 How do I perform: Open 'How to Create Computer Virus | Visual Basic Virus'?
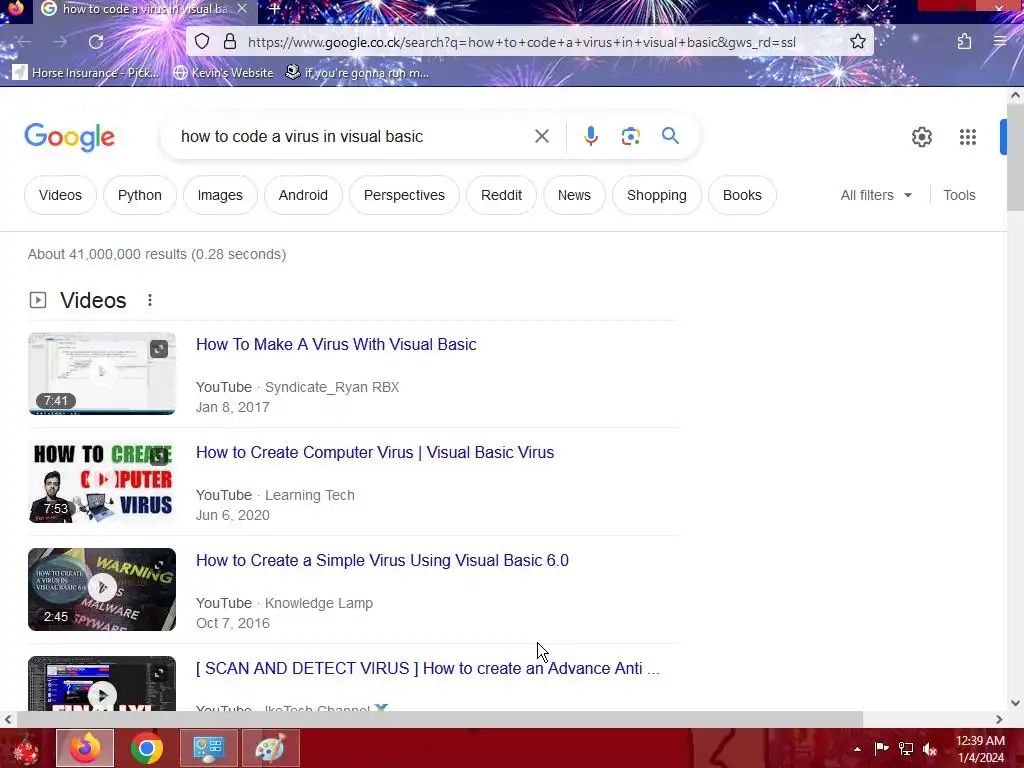375,452
